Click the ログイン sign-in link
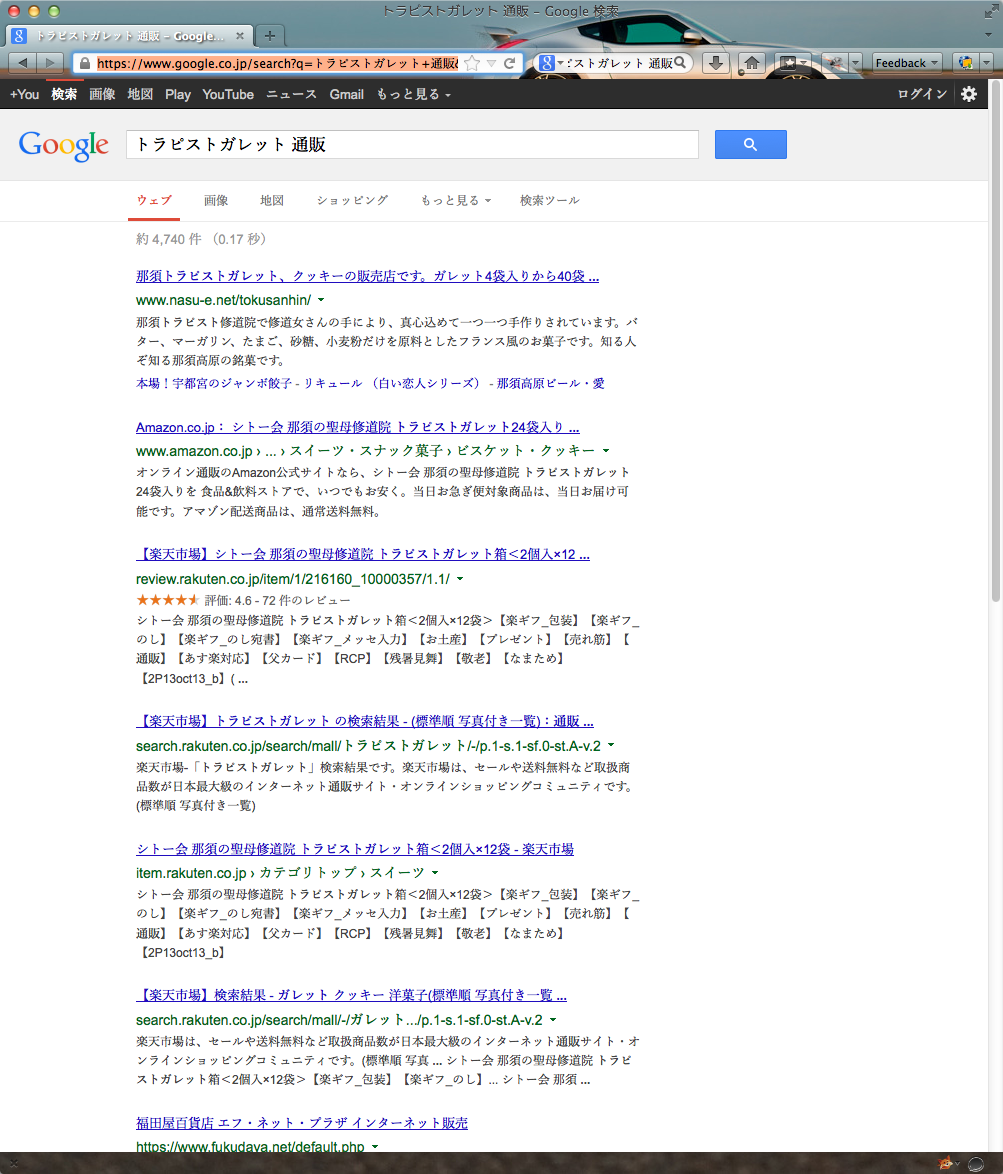The image size is (1003, 1174). (922, 94)
